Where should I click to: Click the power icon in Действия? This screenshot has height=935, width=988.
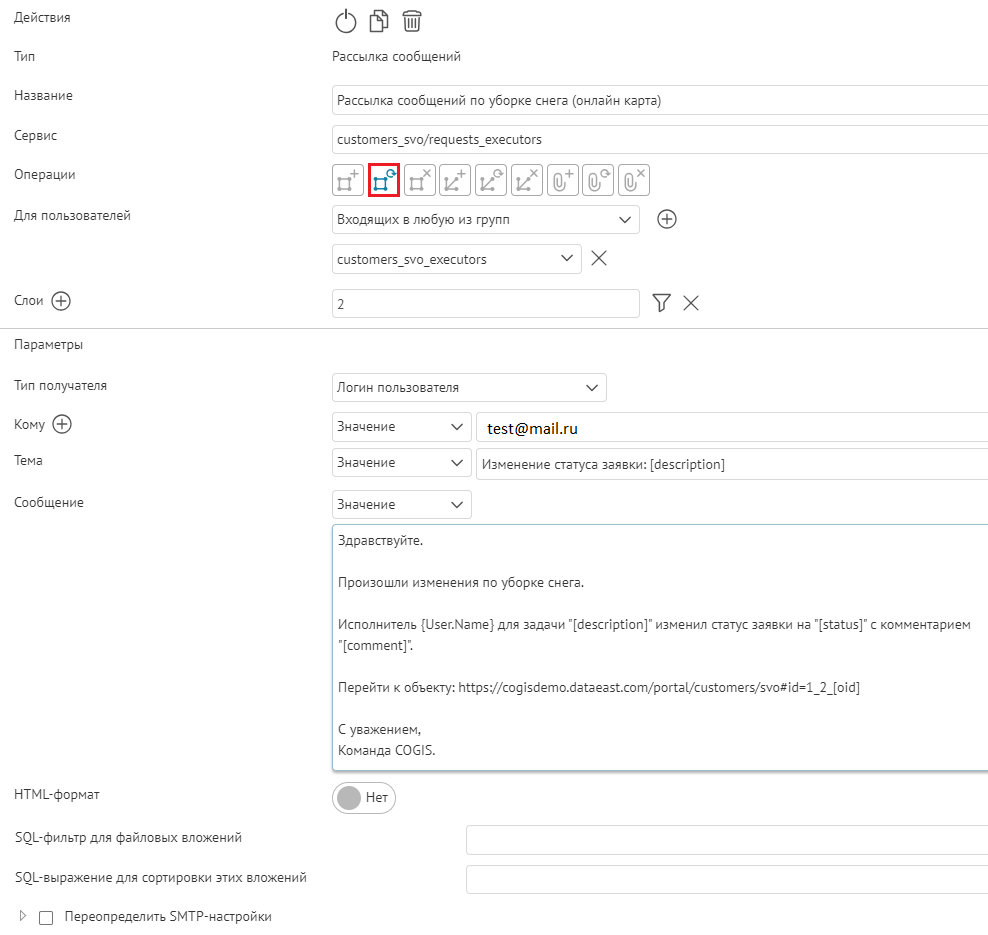345,21
